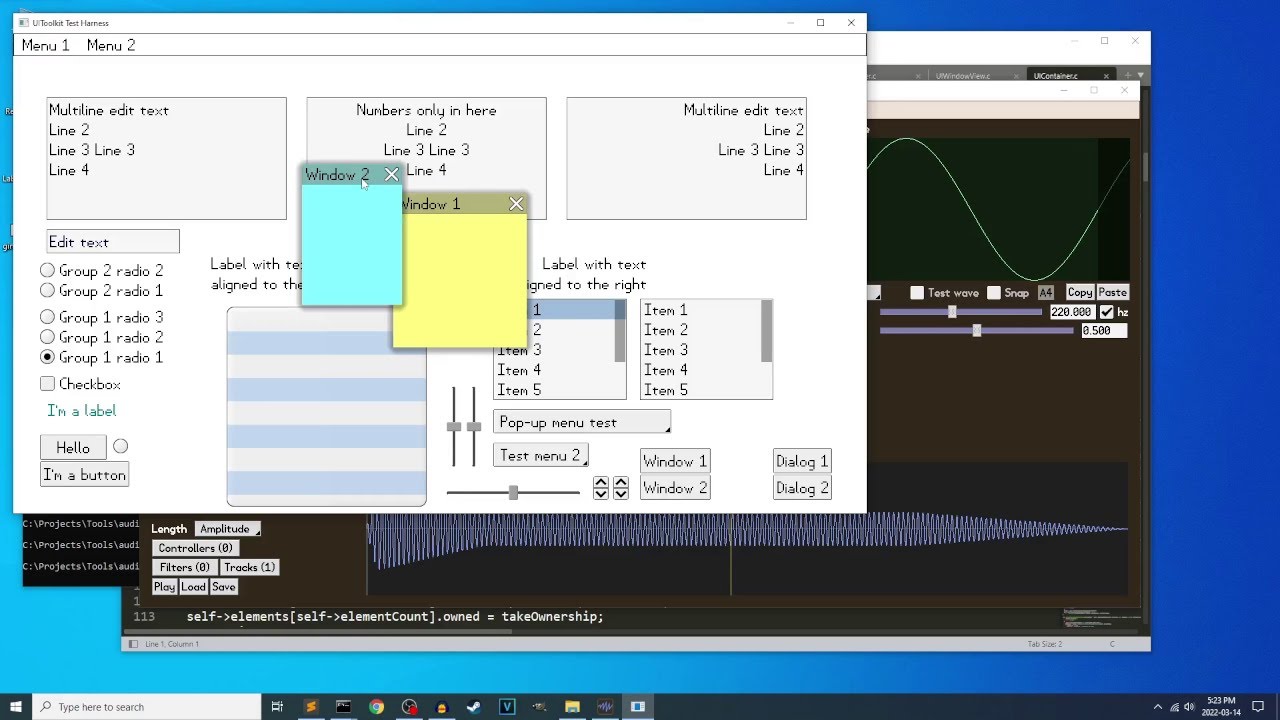This screenshot has height=720, width=1280.
Task: Open Steam from the taskbar
Action: [474, 707]
